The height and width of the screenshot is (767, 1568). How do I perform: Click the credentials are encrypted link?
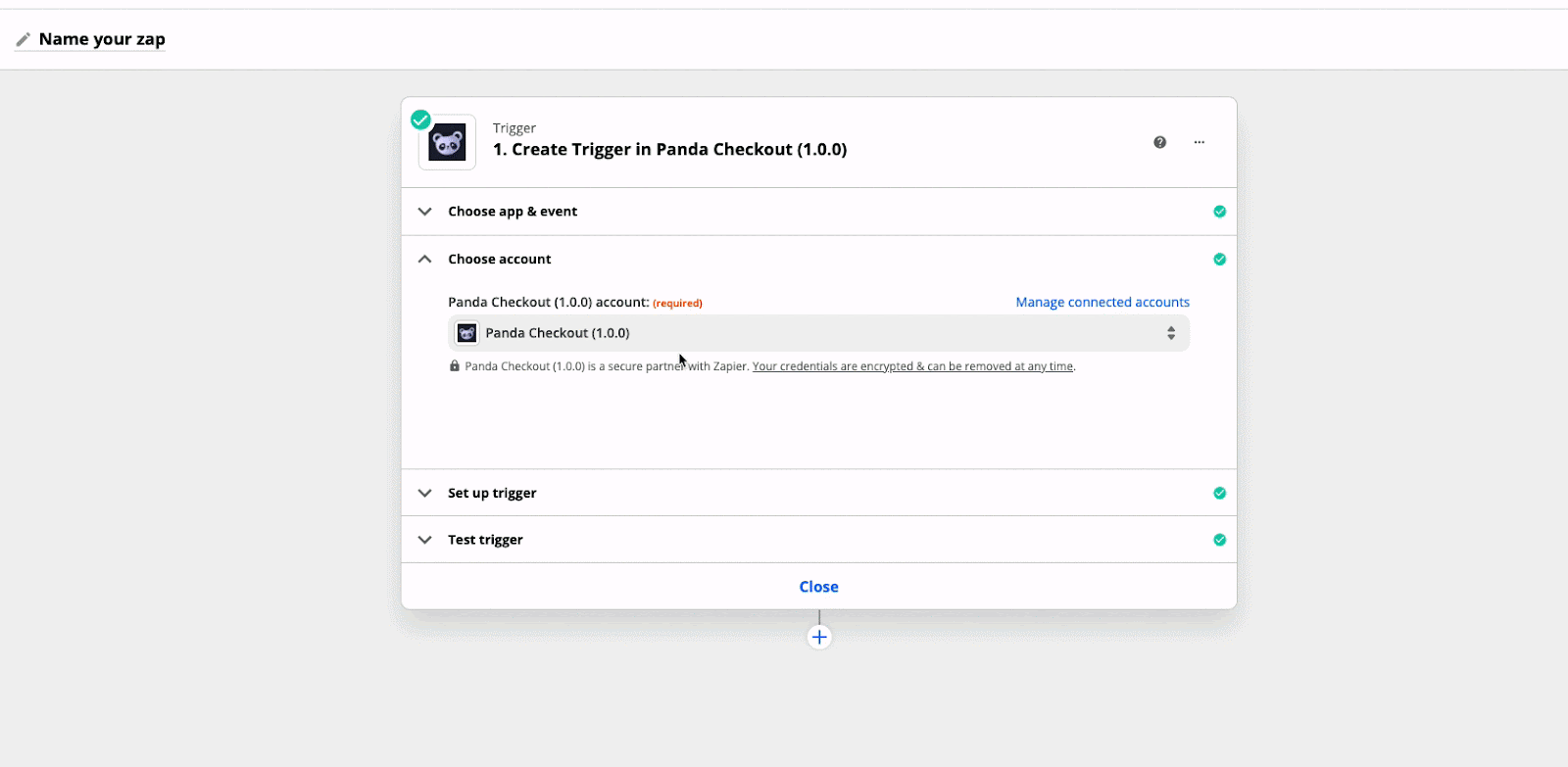[x=912, y=366]
